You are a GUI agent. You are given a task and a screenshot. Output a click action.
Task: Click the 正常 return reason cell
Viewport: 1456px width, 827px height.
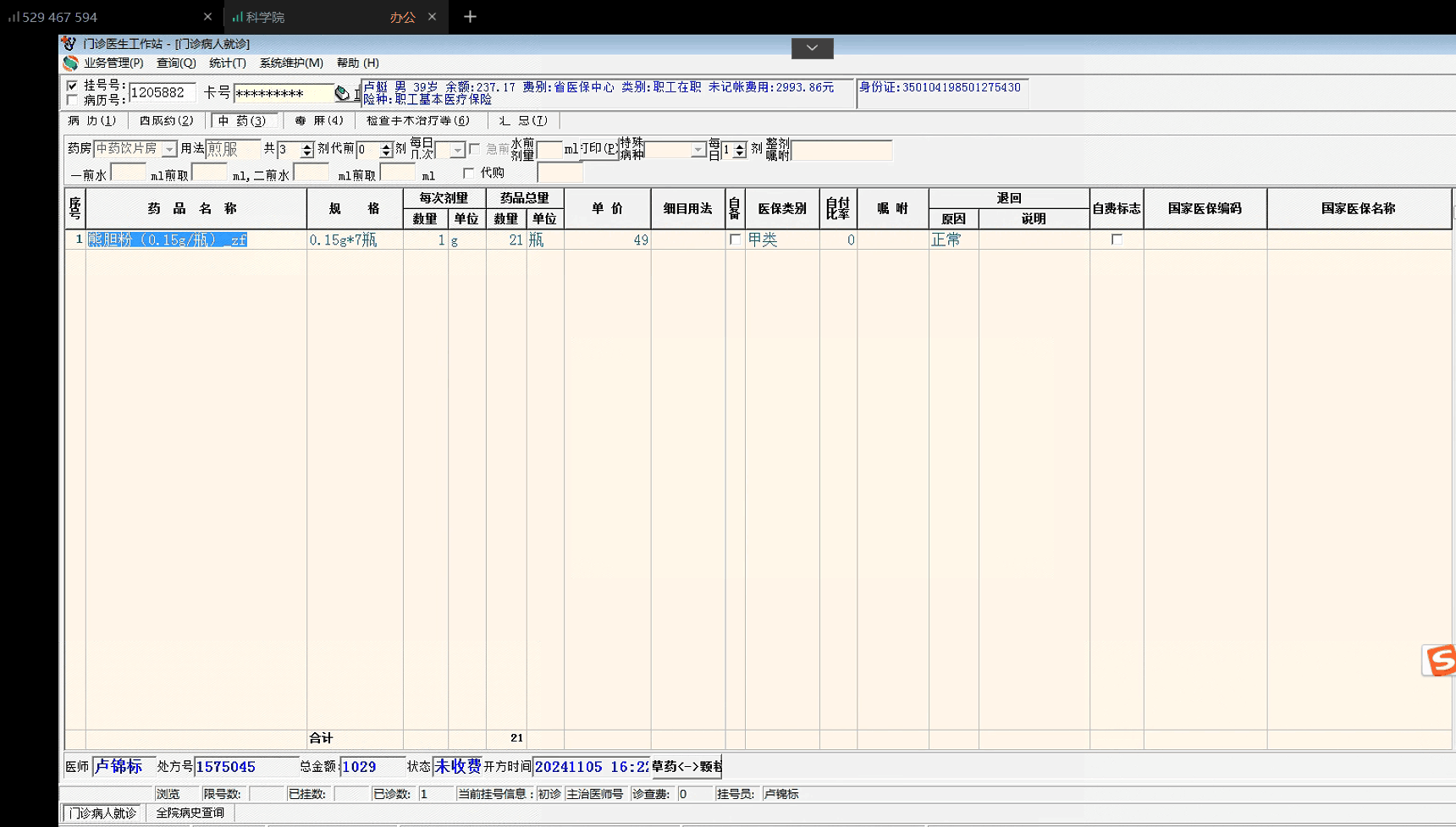[x=954, y=240]
